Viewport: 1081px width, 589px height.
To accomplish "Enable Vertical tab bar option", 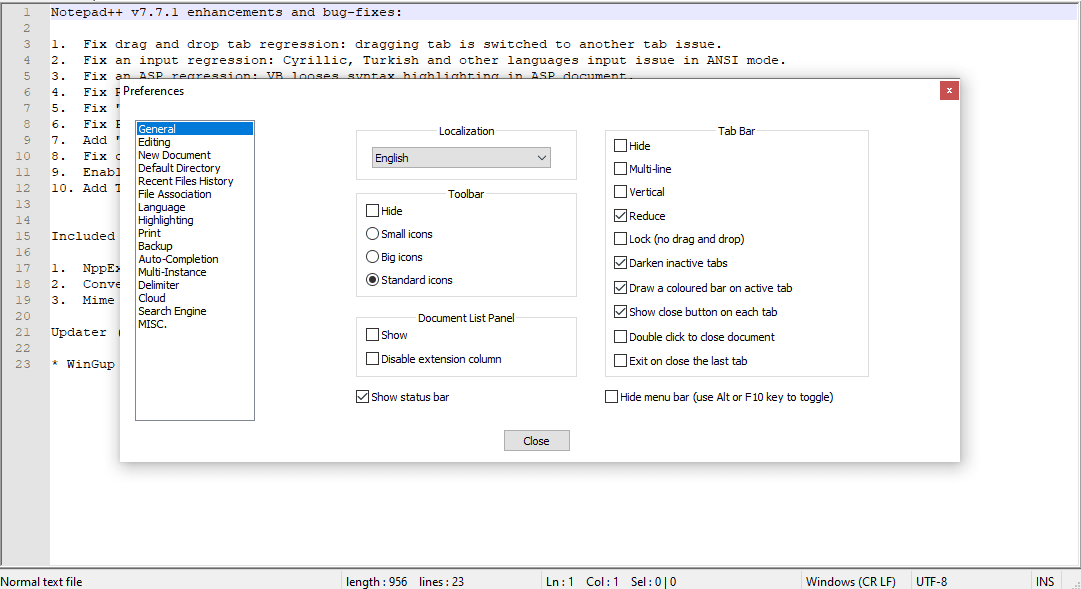I will click(621, 191).
